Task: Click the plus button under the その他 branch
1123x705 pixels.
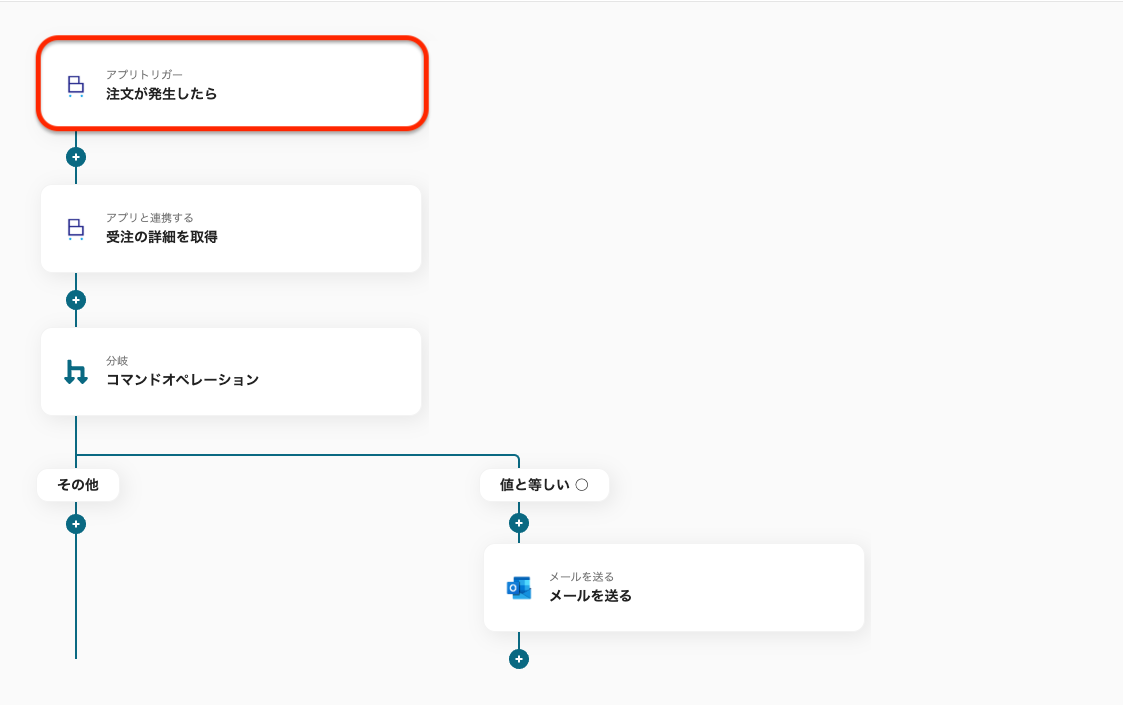Action: coord(76,524)
